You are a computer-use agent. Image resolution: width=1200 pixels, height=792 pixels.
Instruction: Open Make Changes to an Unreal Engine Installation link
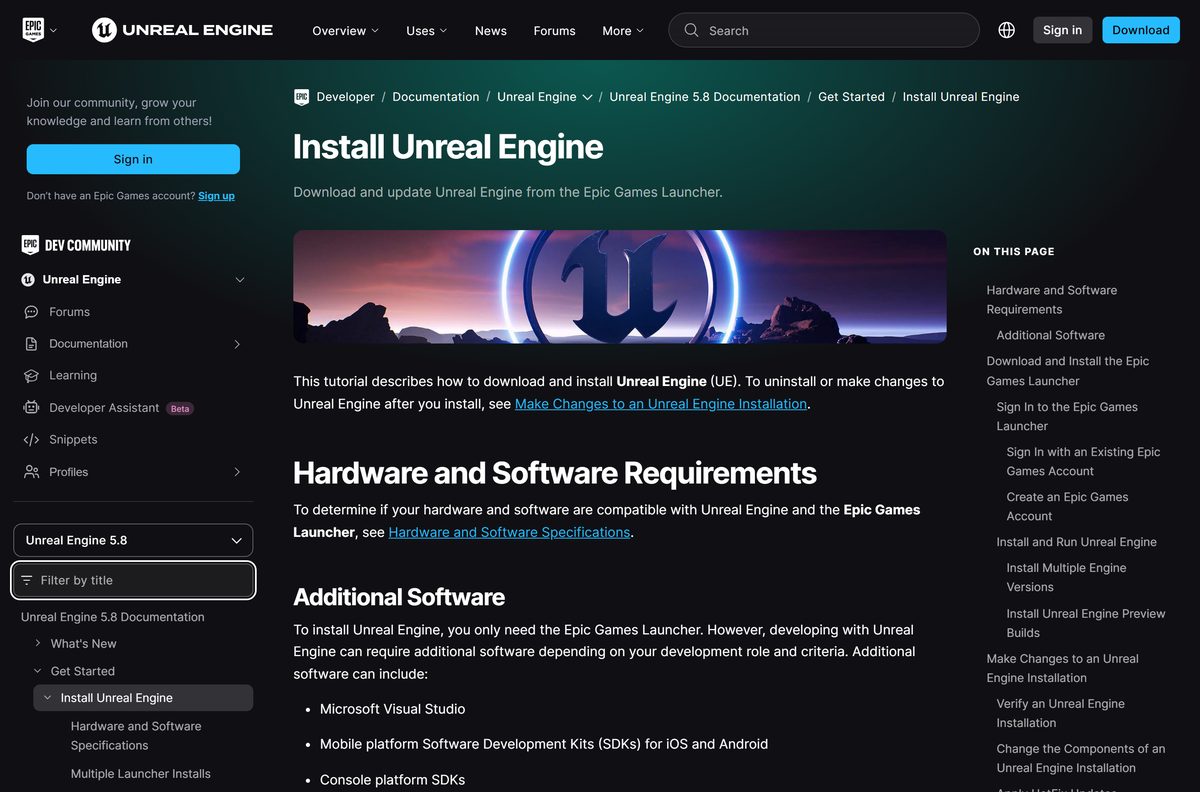(x=661, y=404)
